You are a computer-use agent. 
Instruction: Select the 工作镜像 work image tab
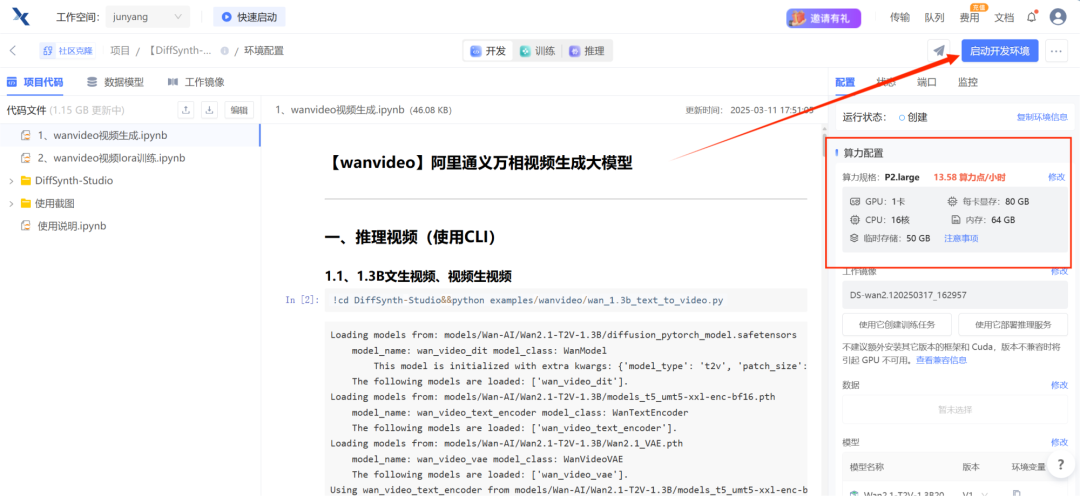point(196,82)
